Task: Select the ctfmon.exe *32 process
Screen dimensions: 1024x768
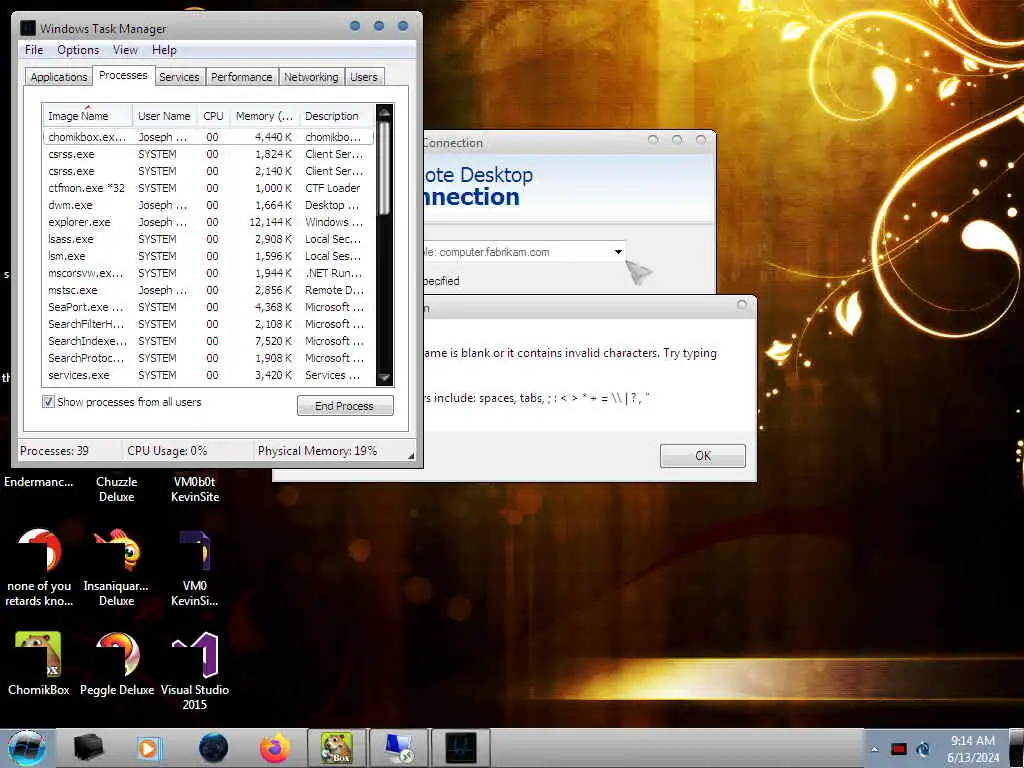Action: (209, 188)
